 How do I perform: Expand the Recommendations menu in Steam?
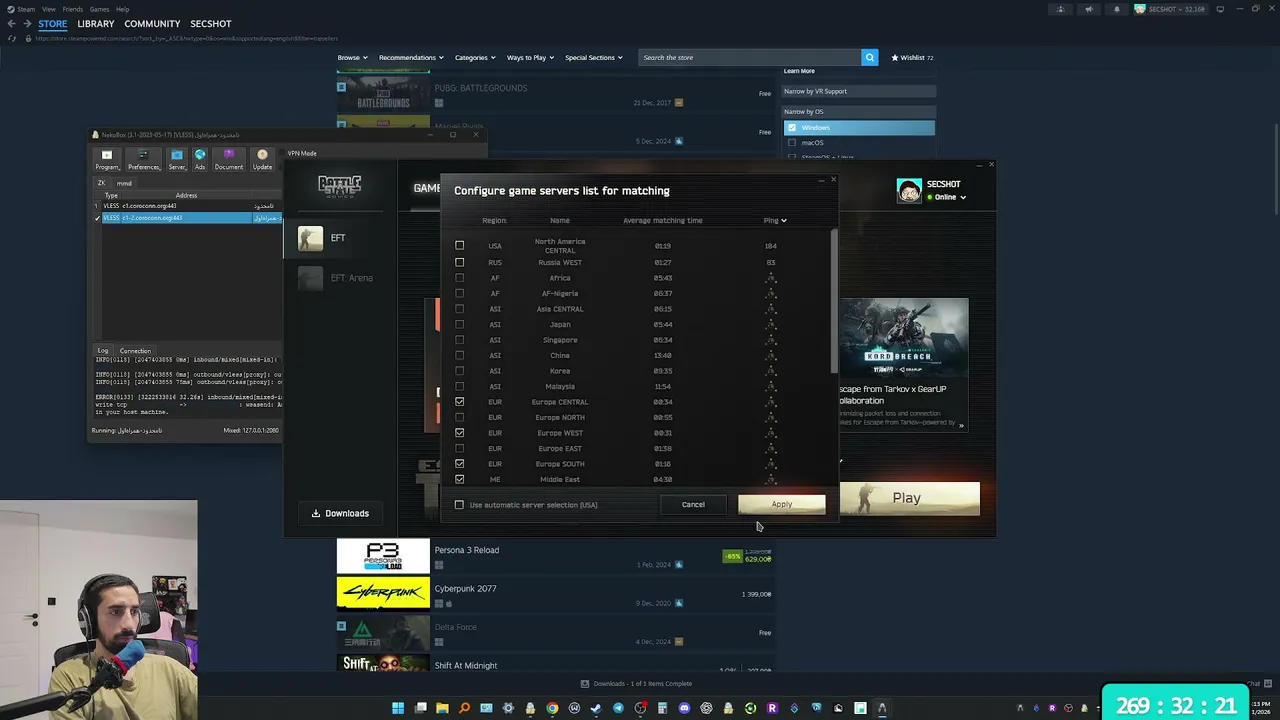tap(411, 57)
